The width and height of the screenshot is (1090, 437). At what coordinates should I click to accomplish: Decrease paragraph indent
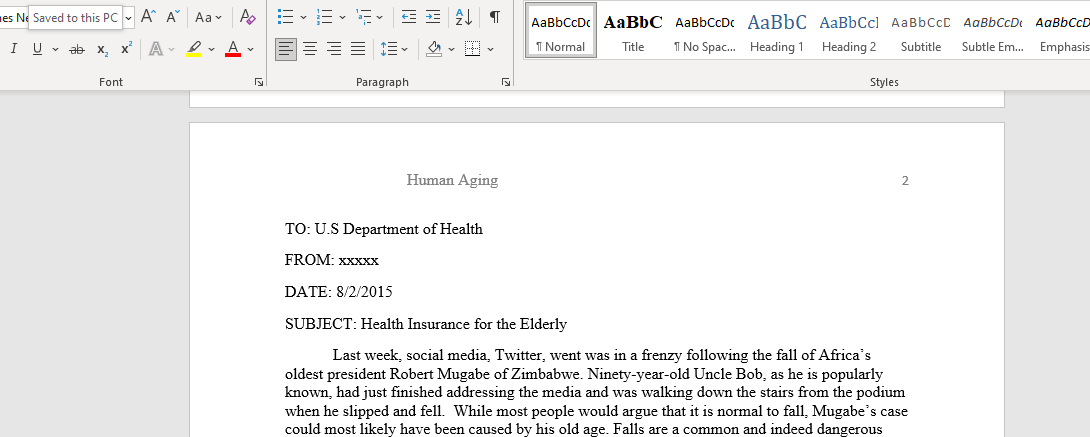pos(409,17)
